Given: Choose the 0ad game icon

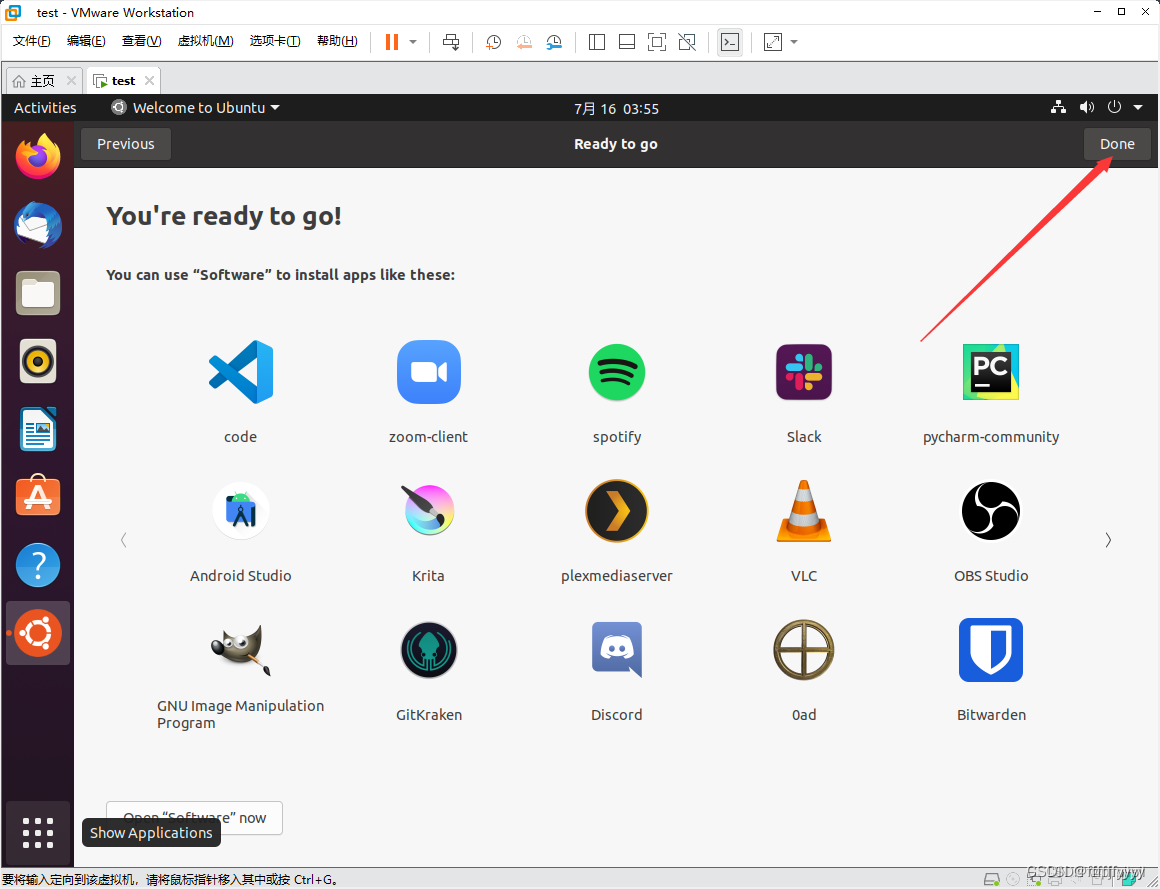Looking at the screenshot, I should click(x=803, y=649).
